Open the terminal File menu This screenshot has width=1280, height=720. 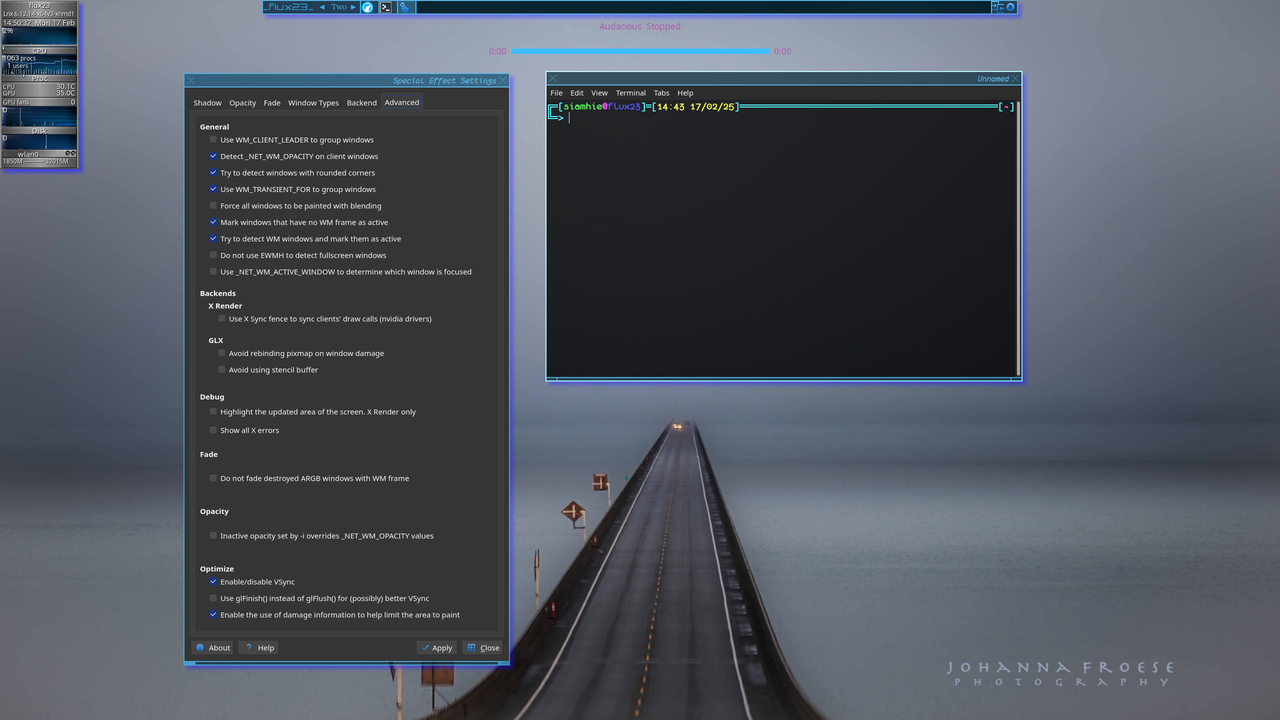tap(556, 93)
